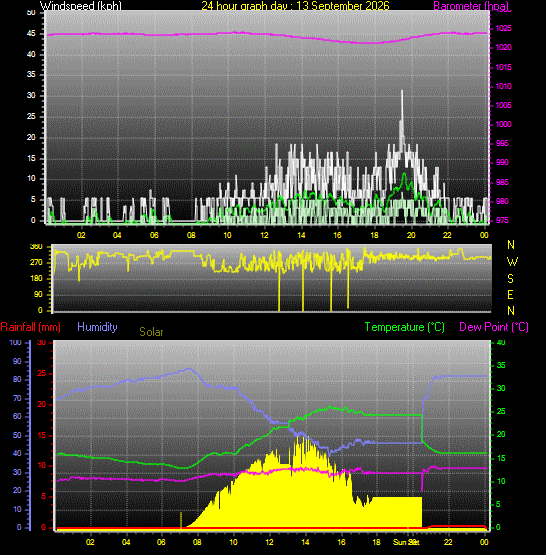Image resolution: width=546 pixels, height=555 pixels.
Task: Click the Barometer (hpa) axis title
Action: [x=471, y=6]
